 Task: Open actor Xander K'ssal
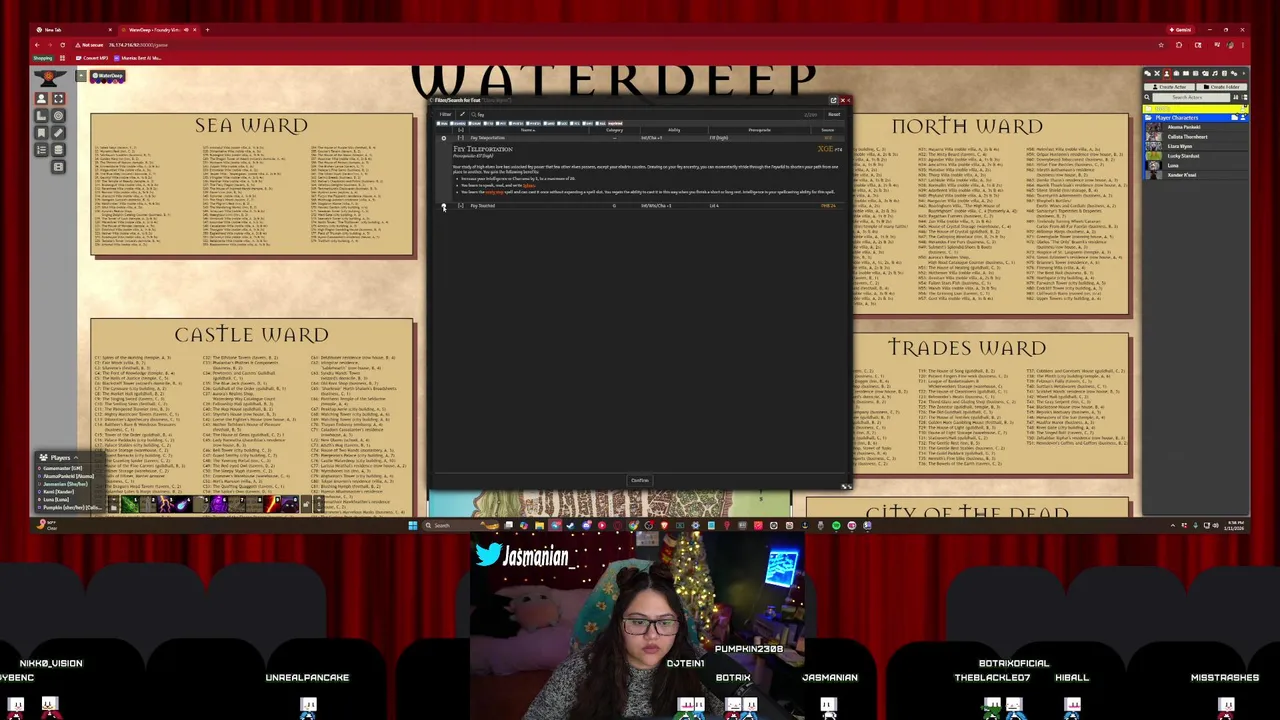point(1196,175)
